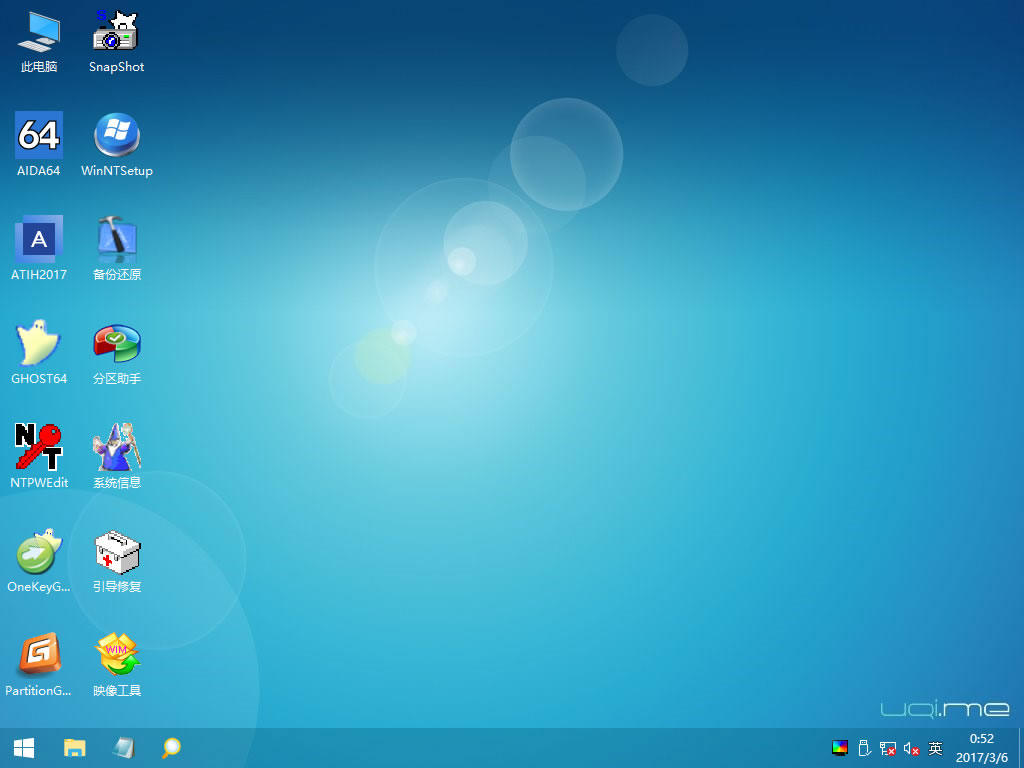Click the notepad icon on the taskbar
Screen dimensions: 1024x768
pyautogui.click(x=123, y=748)
